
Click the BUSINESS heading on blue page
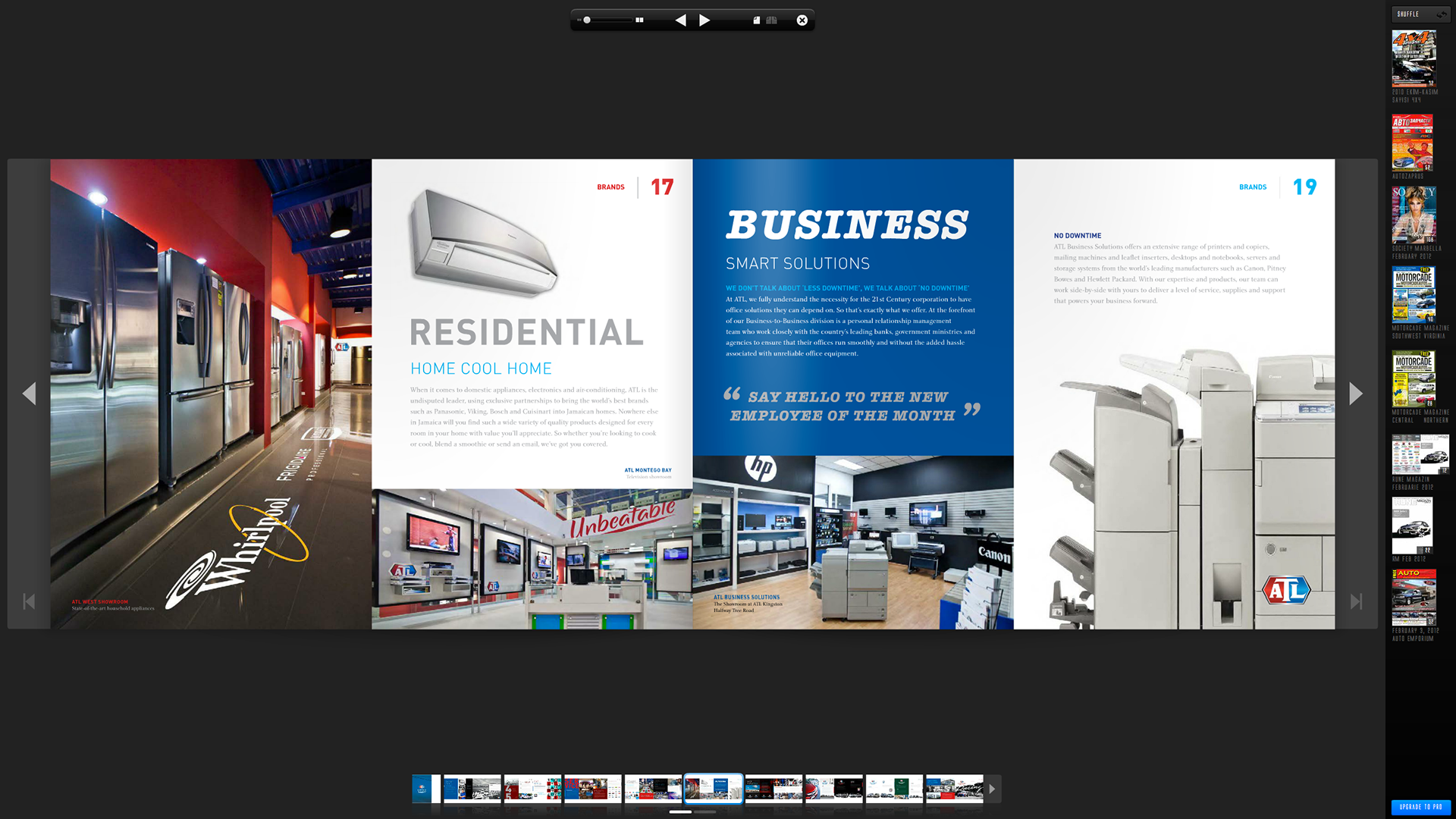coord(847,224)
